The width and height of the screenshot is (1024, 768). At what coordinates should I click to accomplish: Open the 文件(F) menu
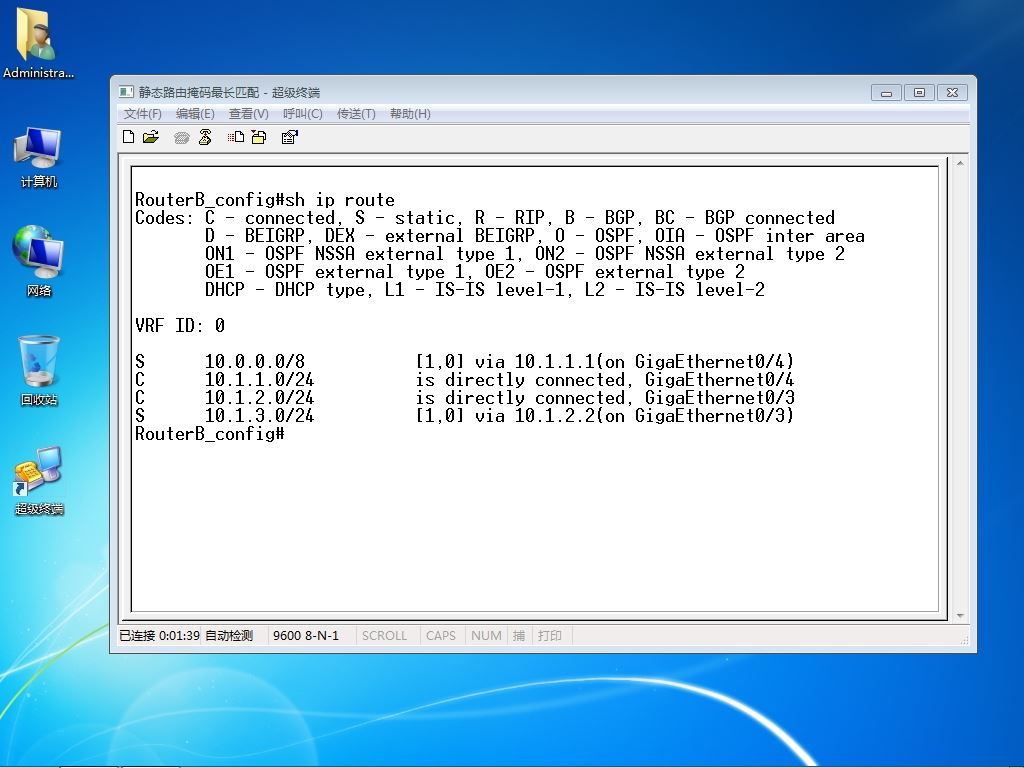[143, 114]
